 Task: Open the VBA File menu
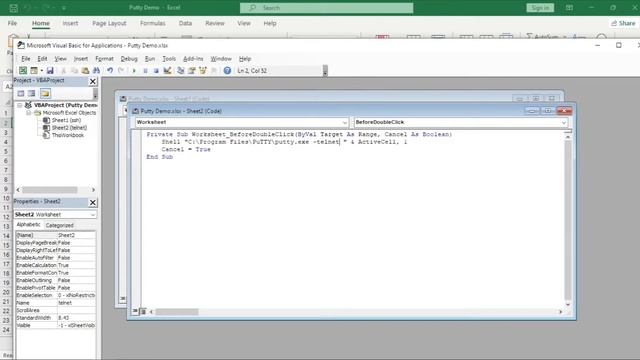point(26,59)
